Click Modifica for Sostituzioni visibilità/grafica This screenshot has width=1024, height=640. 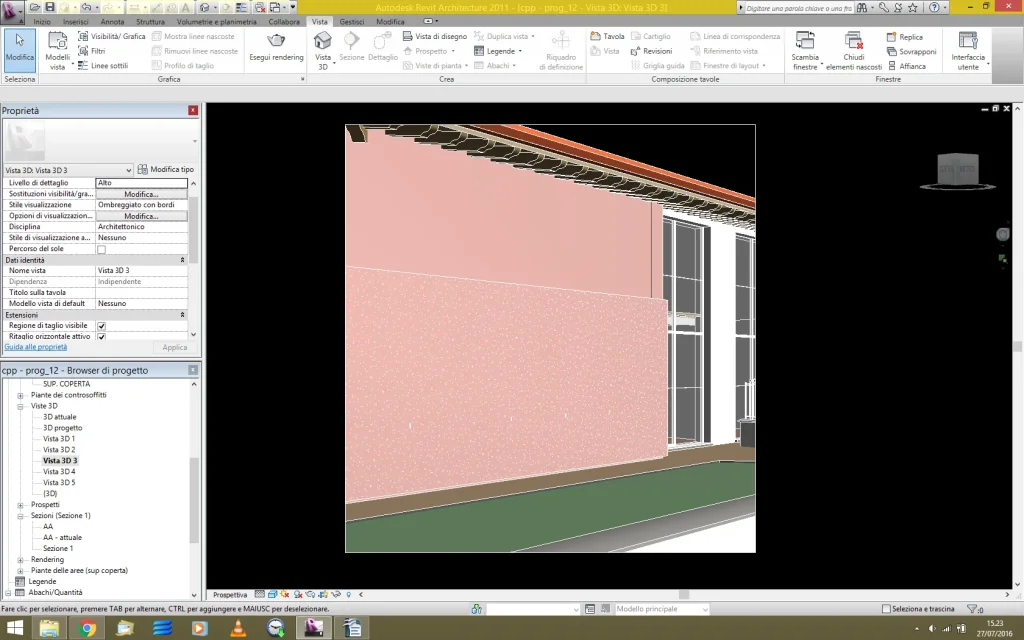[x=141, y=194]
